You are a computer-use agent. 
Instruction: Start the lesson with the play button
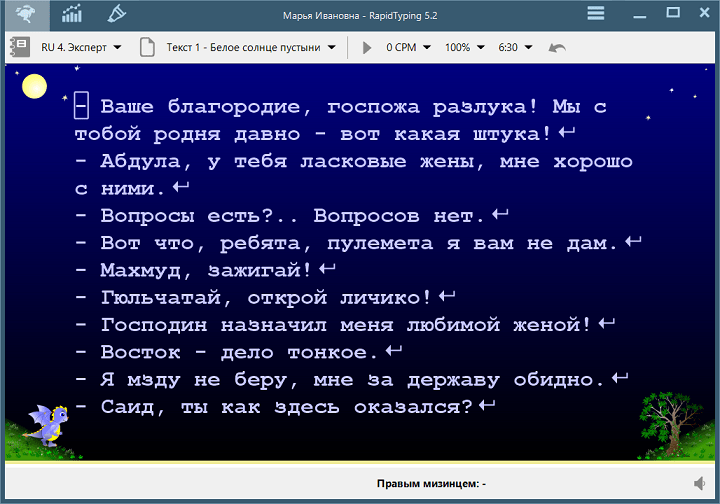[x=367, y=47]
